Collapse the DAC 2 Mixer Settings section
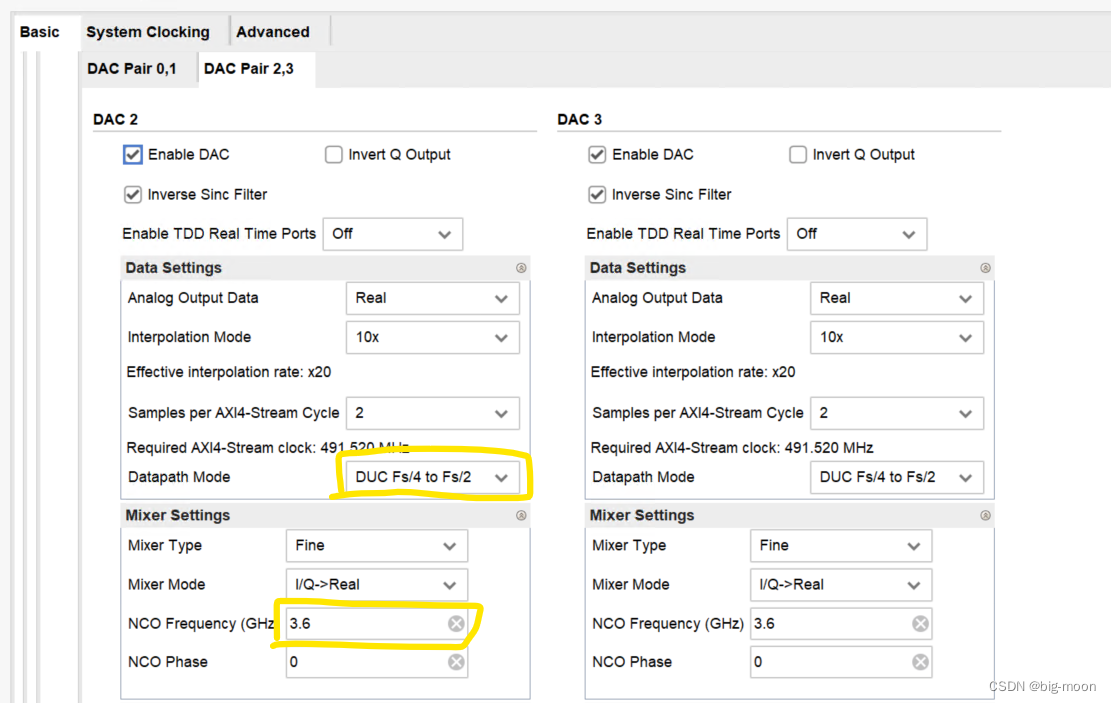This screenshot has height=703, width=1111. (x=520, y=515)
